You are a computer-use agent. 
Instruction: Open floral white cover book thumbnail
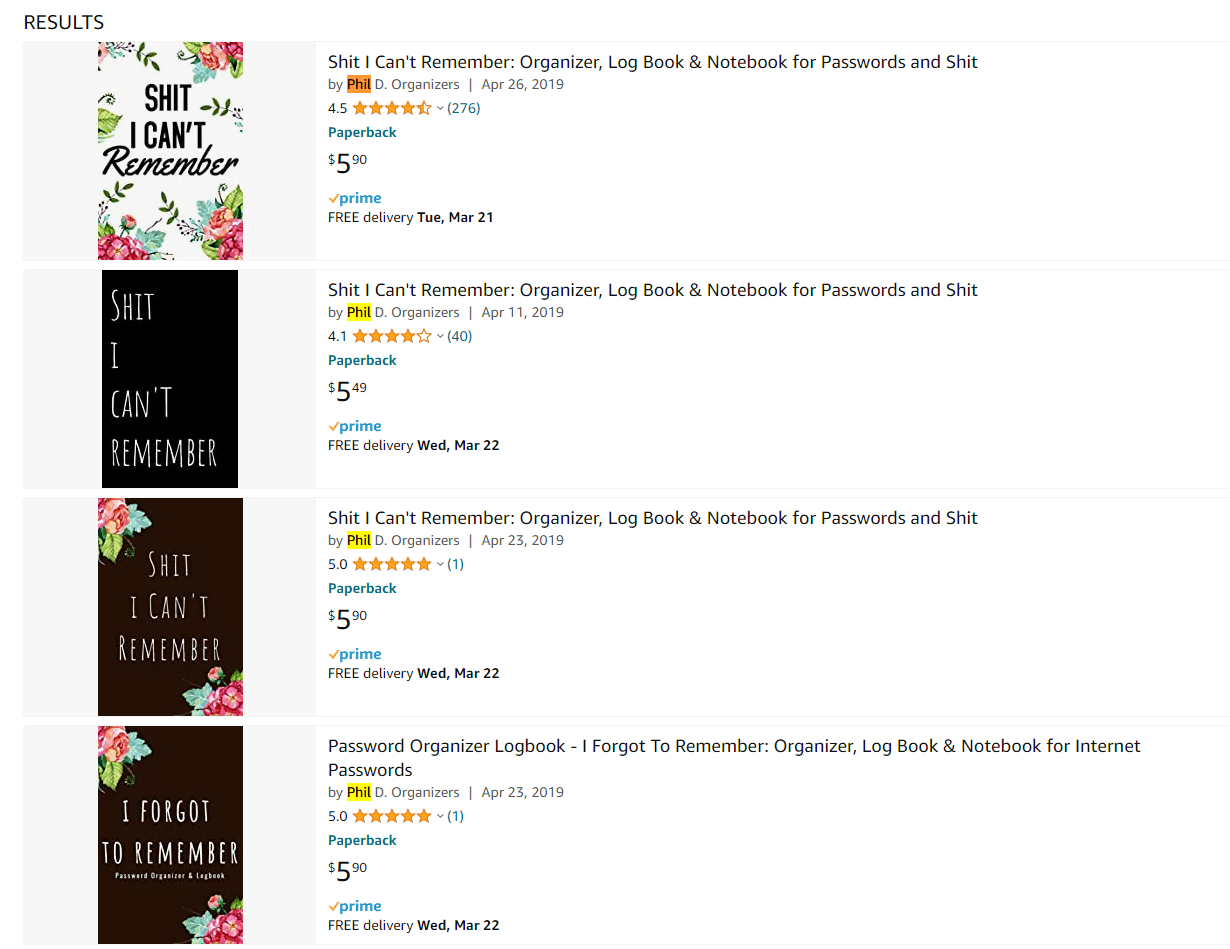coord(170,151)
